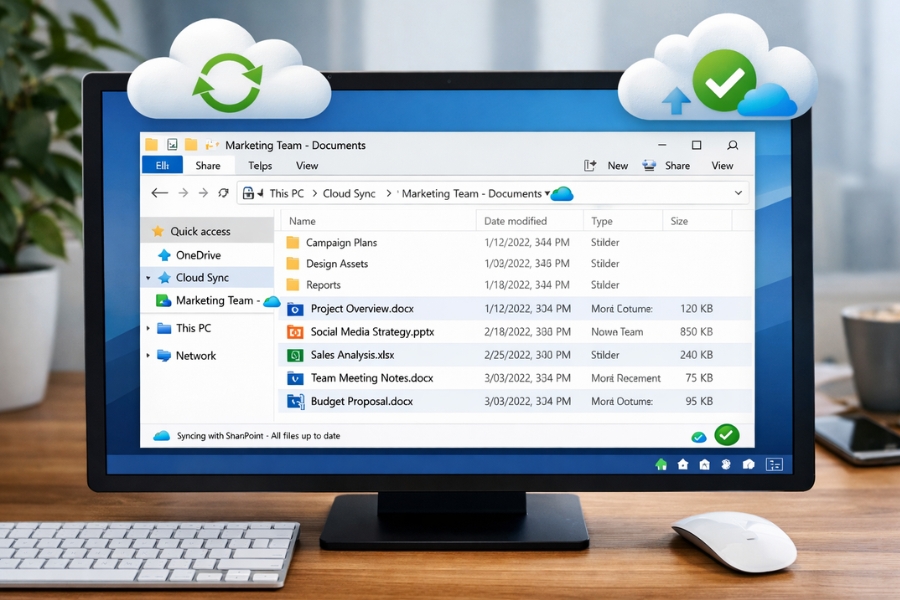900x600 pixels.
Task: Click the Excel icon for Sales Analysis.xlsx
Action: (x=295, y=355)
